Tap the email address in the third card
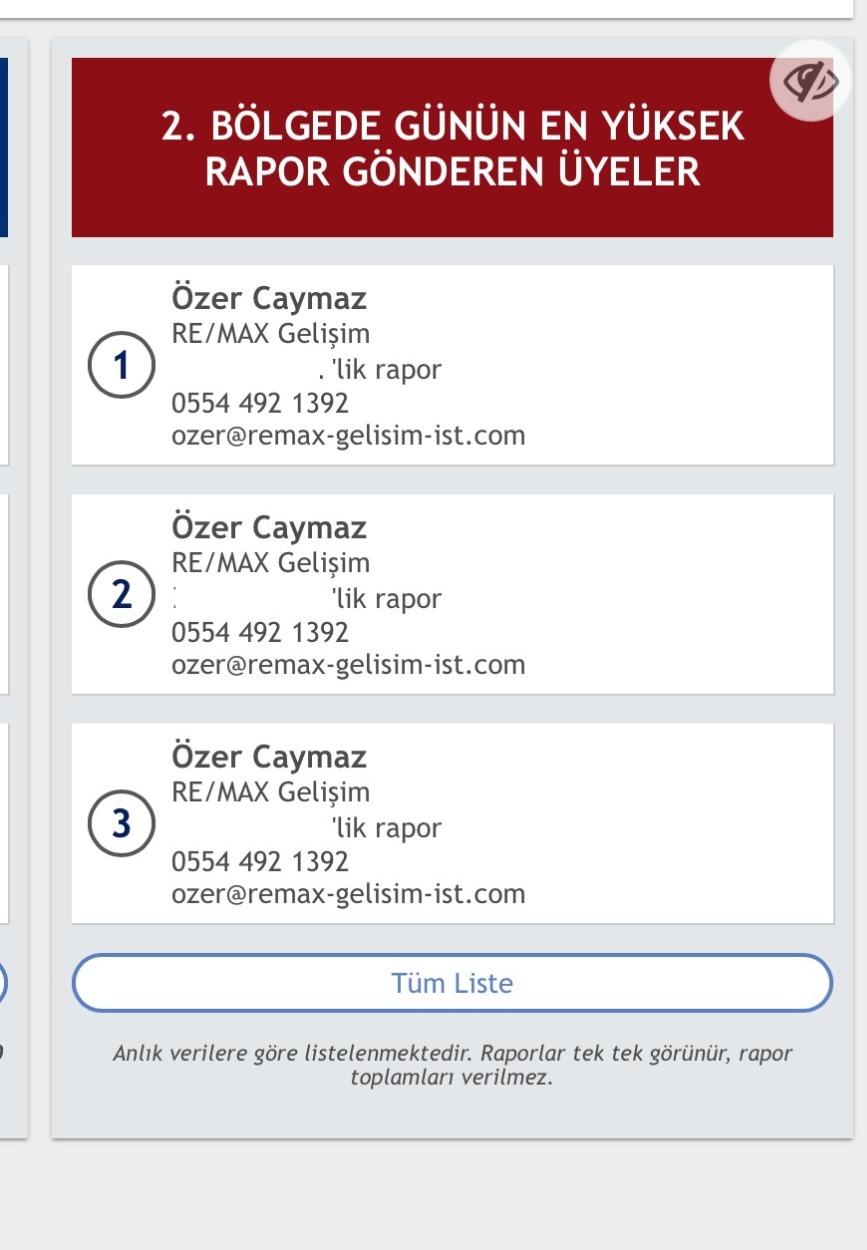867x1250 pixels. tap(348, 894)
